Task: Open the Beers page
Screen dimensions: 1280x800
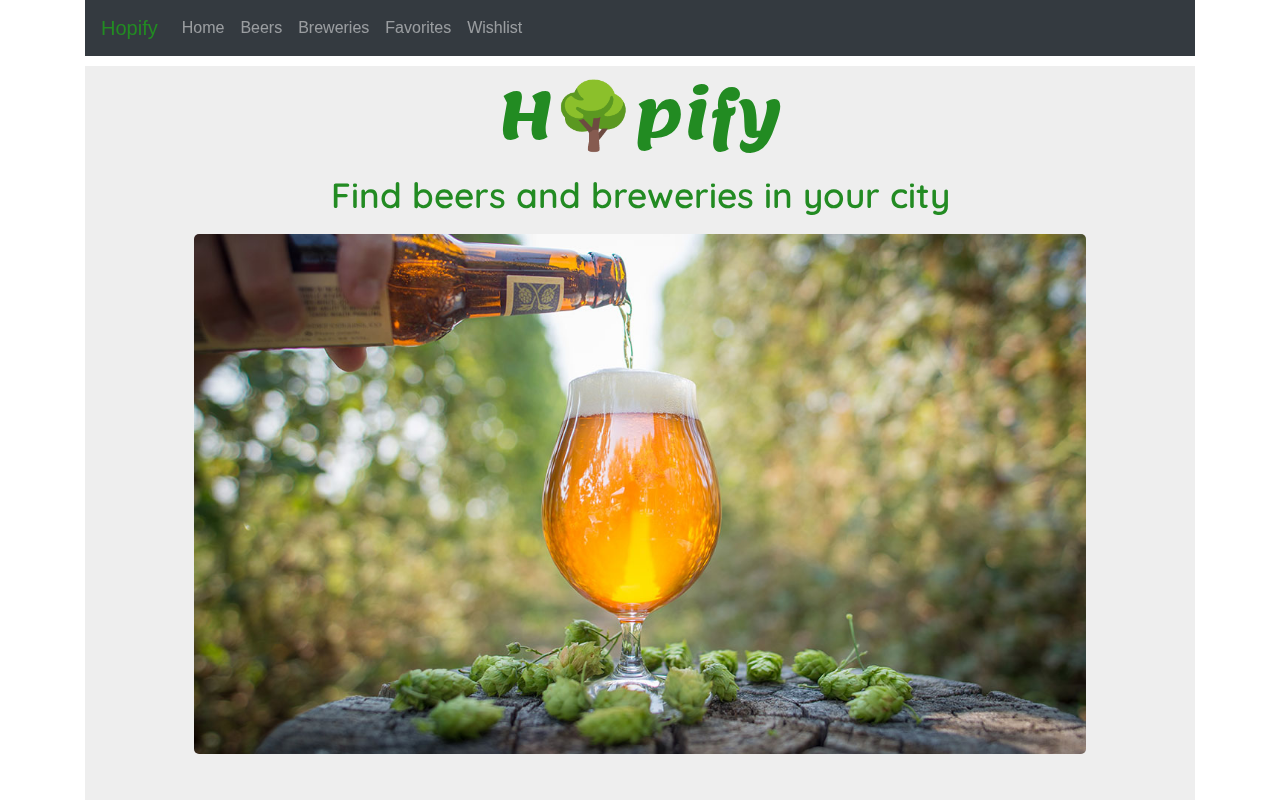Action: click(261, 28)
